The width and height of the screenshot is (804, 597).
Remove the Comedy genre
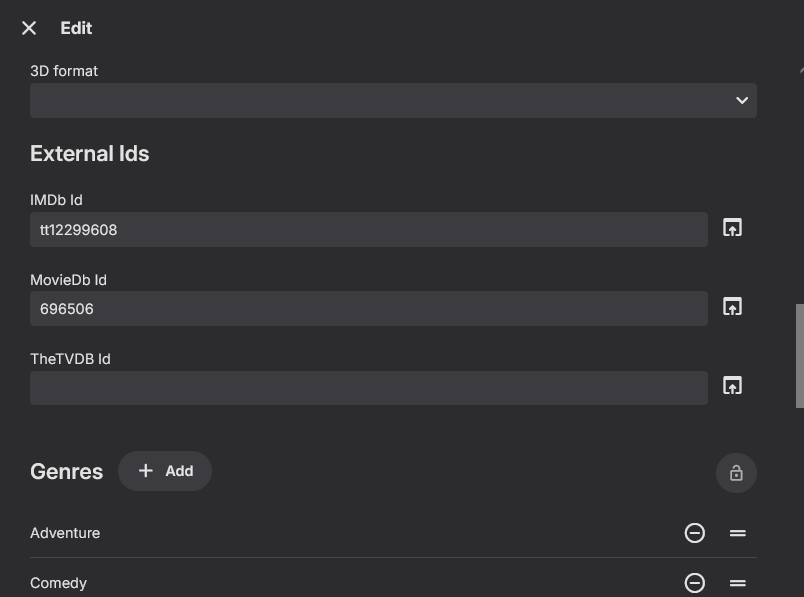click(x=695, y=583)
